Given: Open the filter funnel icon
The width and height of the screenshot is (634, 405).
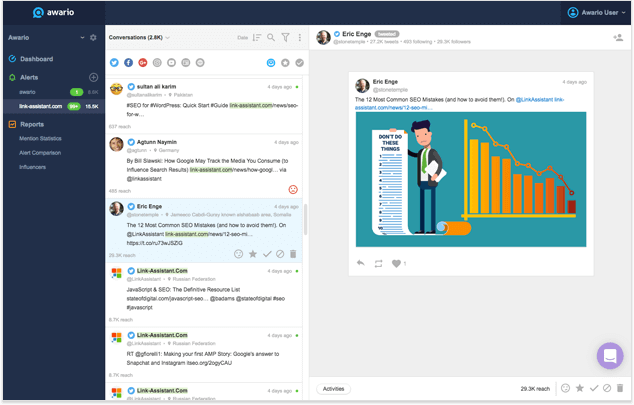Looking at the screenshot, I should (x=285, y=38).
